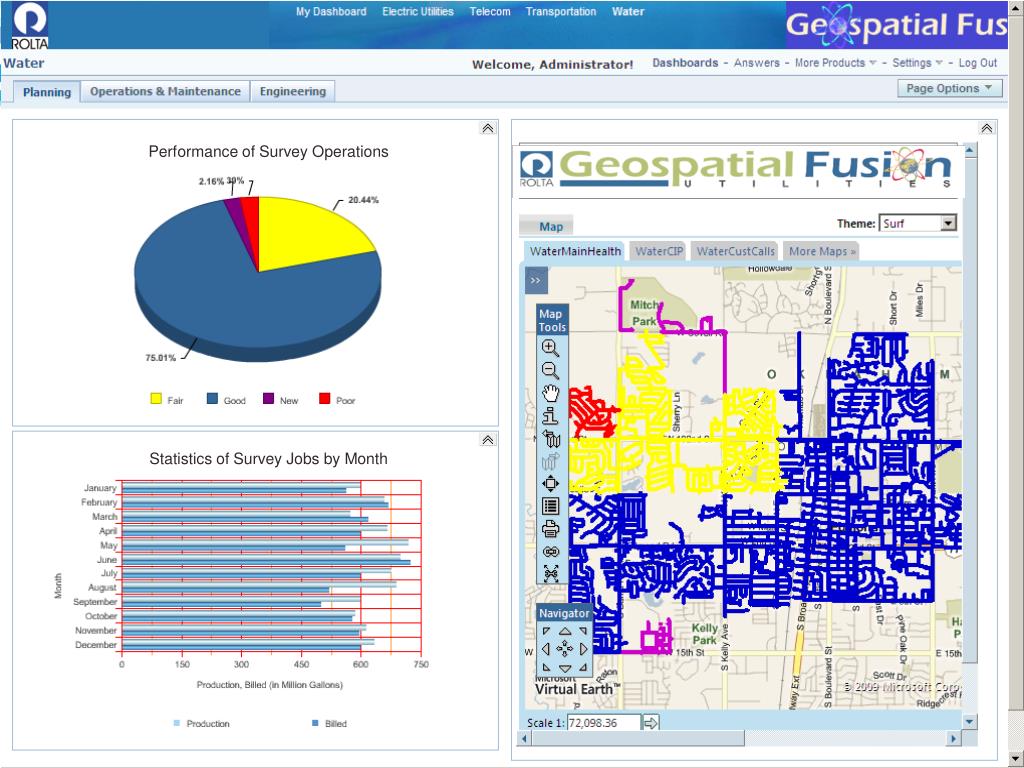Expand the map side panel with >> button
The width and height of the screenshot is (1024, 768).
[x=536, y=281]
